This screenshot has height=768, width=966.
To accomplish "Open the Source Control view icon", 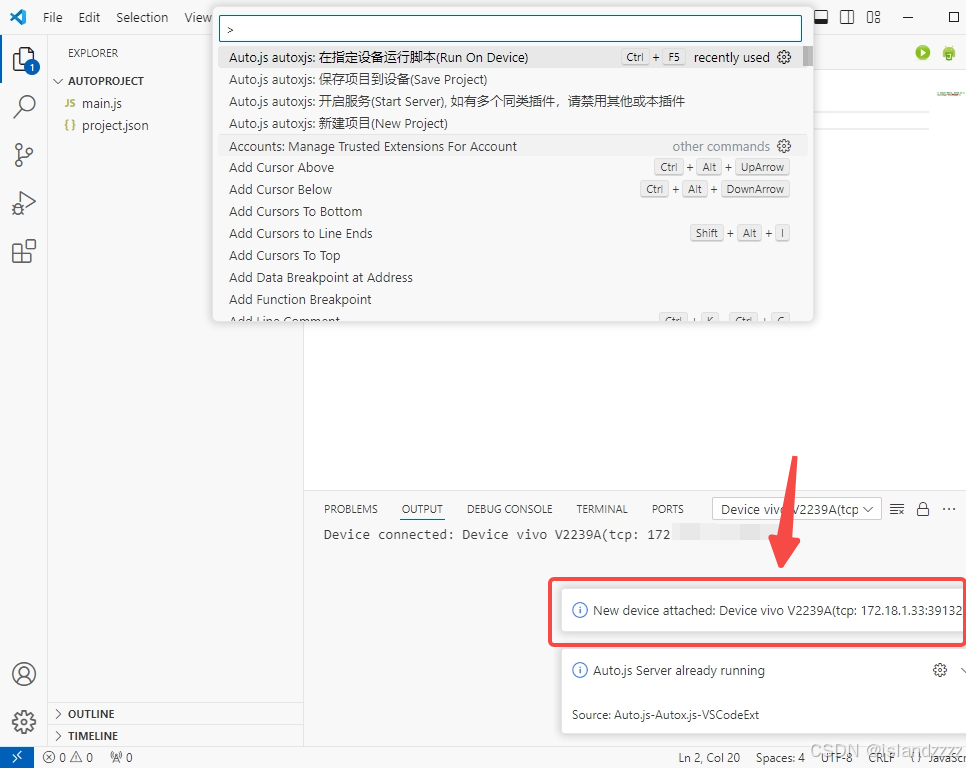I will pyautogui.click(x=24, y=155).
